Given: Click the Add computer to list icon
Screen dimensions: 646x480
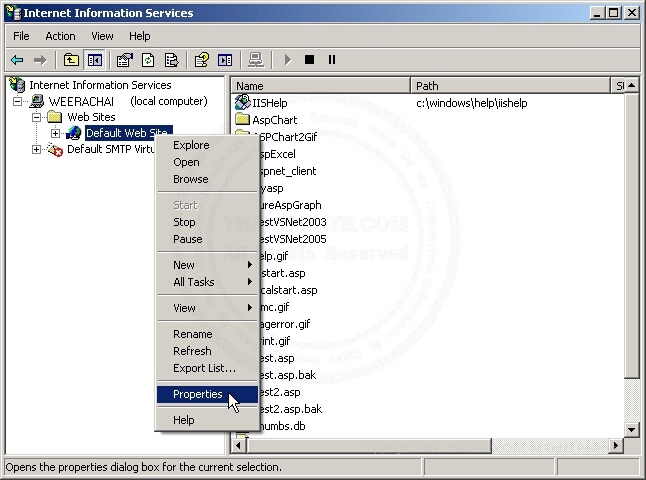Looking at the screenshot, I should 256,61.
